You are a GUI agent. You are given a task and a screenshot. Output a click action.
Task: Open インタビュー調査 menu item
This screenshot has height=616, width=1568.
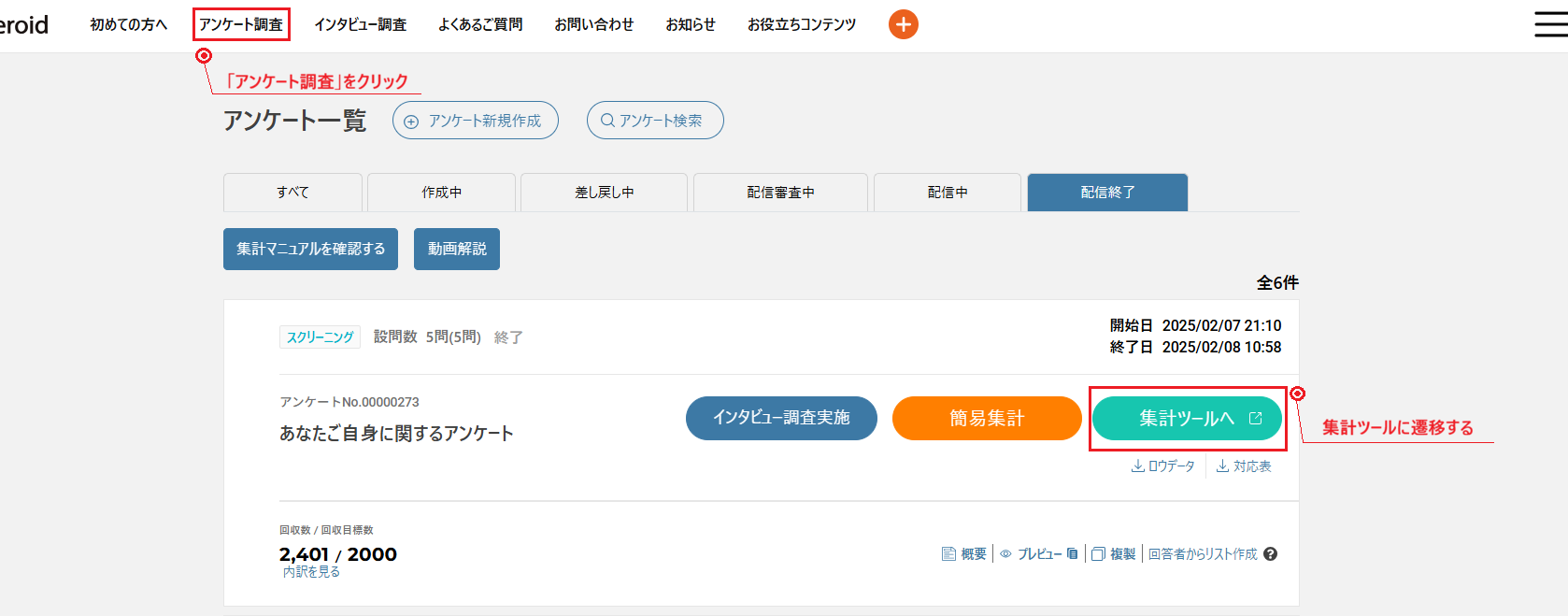[x=360, y=24]
